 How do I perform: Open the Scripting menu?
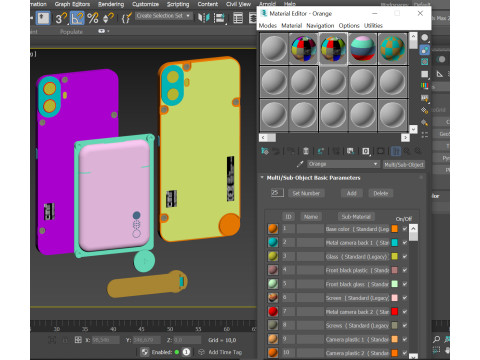178,4
